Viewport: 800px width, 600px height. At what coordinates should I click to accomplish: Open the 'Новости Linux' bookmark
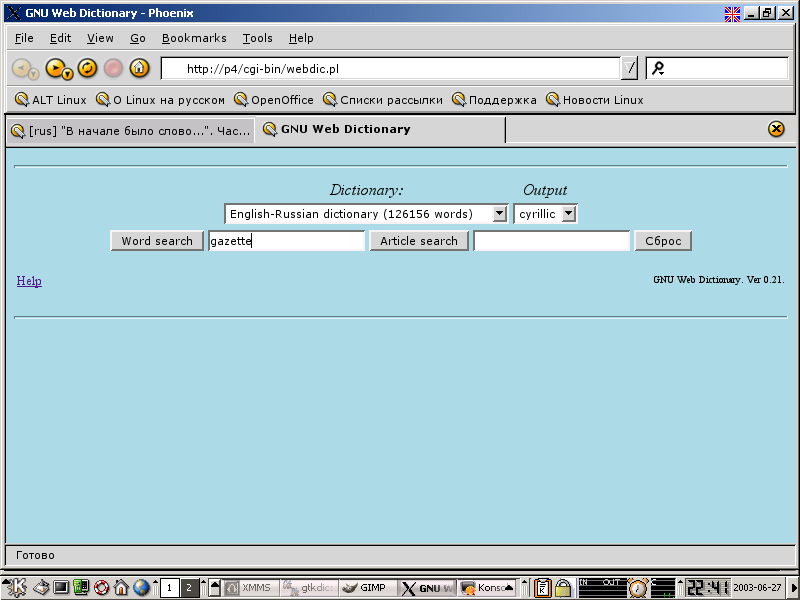594,100
